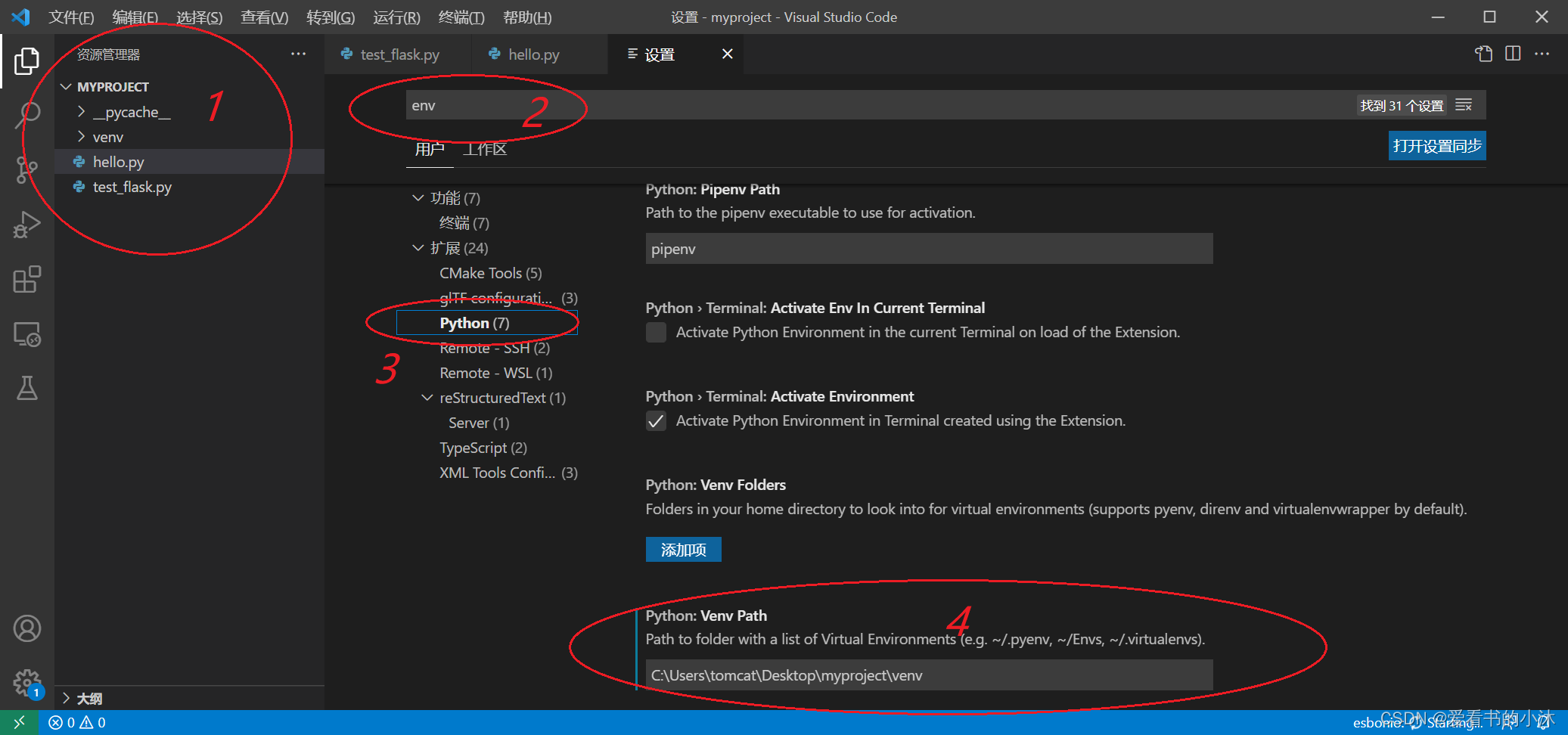
Task: Open the Extensions view icon
Action: tap(27, 279)
